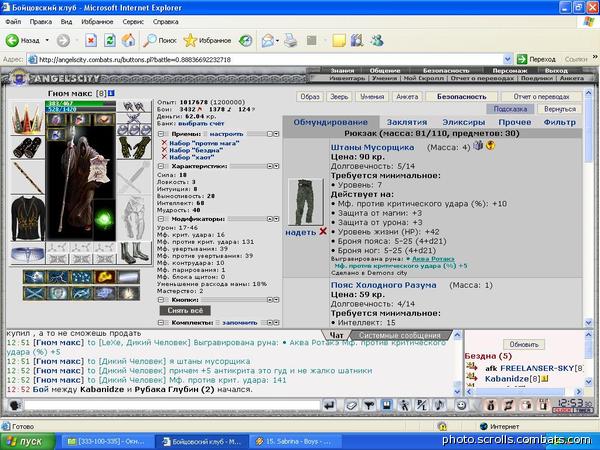Screen dimensions: 600x450
Task: Click the надеть link under pants
Action: click(x=301, y=232)
